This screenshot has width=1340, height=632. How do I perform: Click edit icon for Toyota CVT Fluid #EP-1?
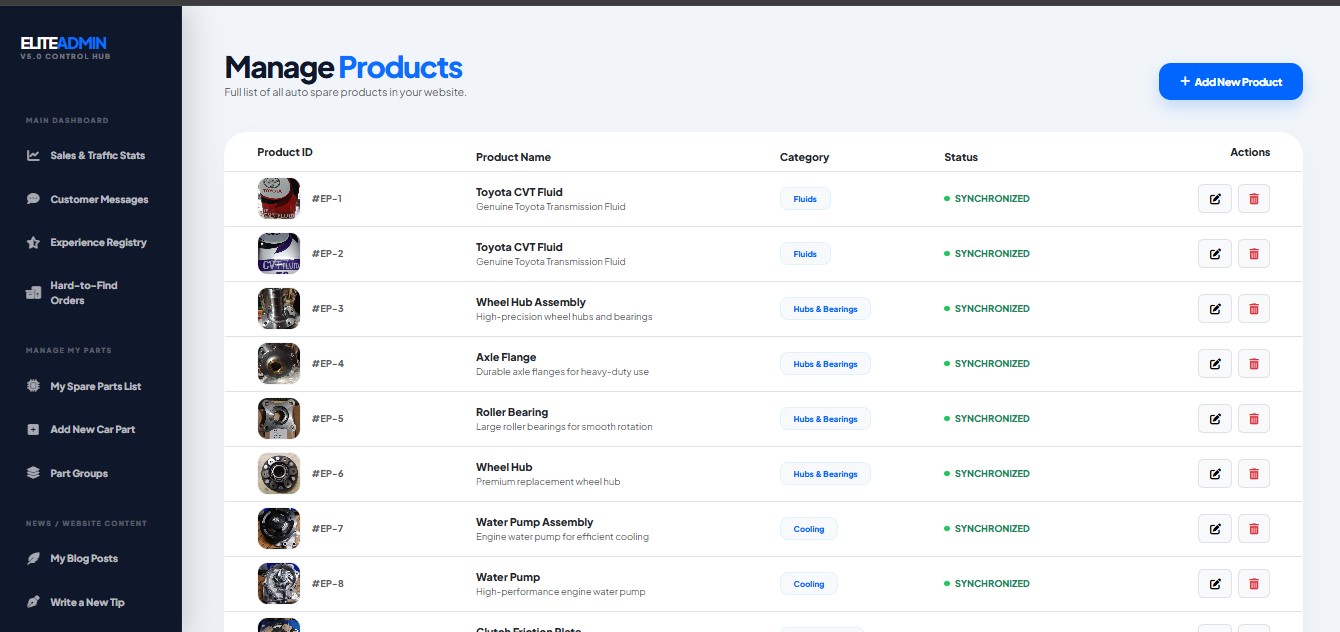[1214, 199]
